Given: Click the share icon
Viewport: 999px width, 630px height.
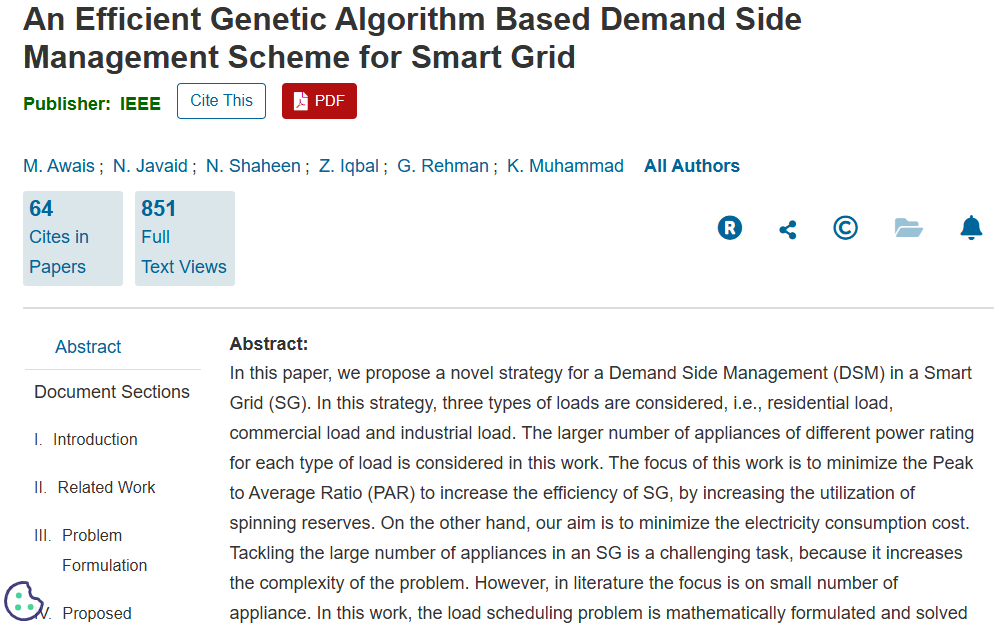Looking at the screenshot, I should click(788, 229).
